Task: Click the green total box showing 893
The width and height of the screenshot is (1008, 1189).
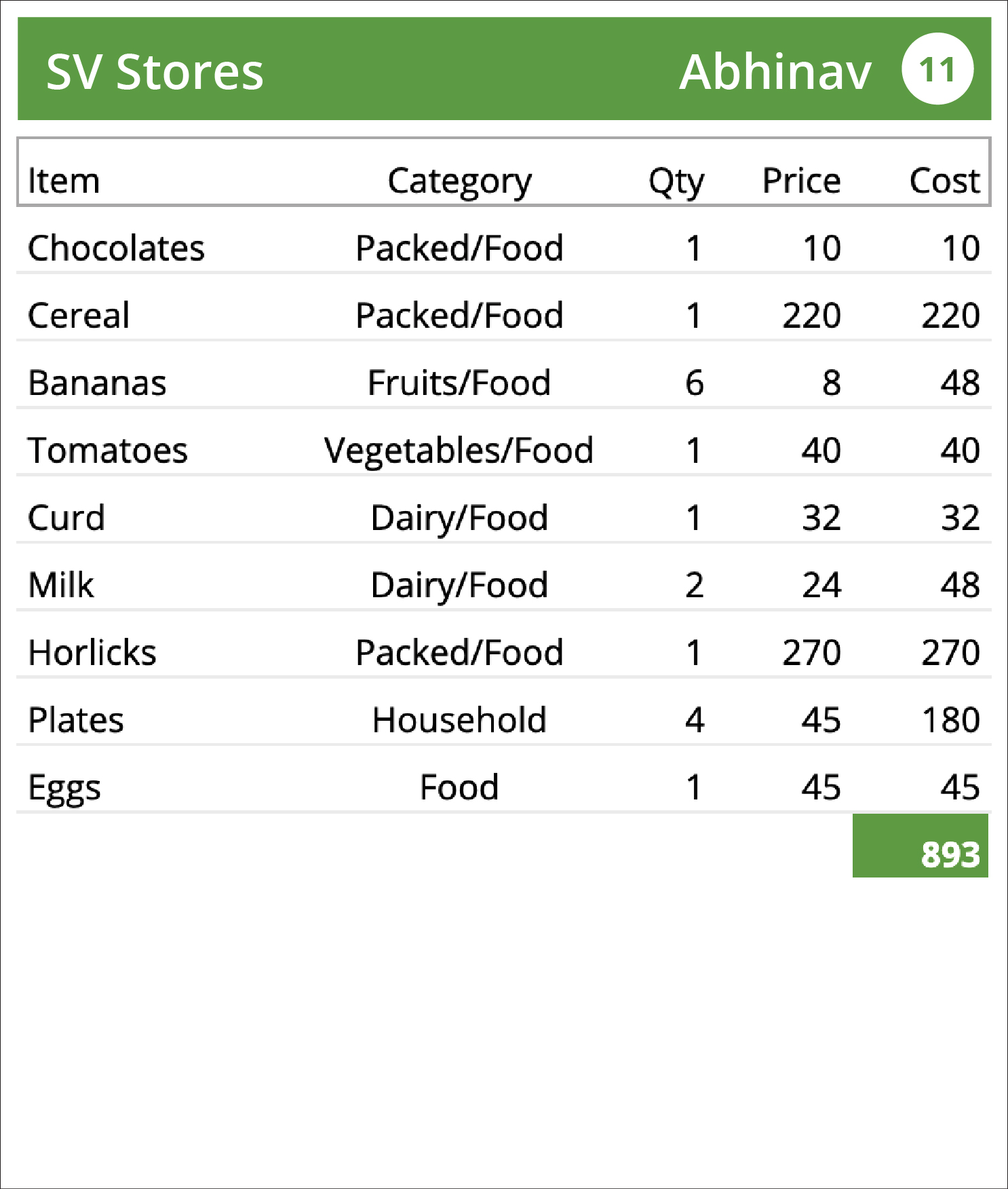Action: point(920,846)
